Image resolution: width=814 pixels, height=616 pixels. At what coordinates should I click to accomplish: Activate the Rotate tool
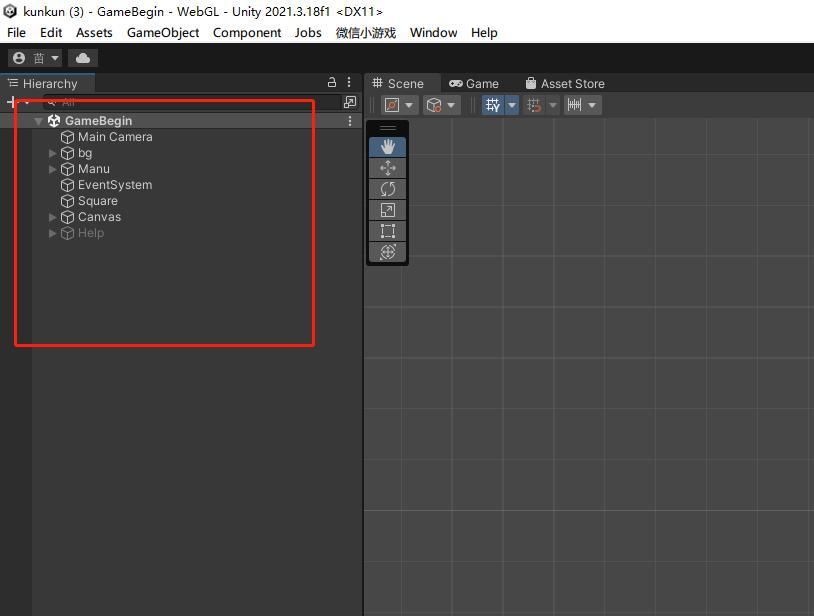(388, 189)
